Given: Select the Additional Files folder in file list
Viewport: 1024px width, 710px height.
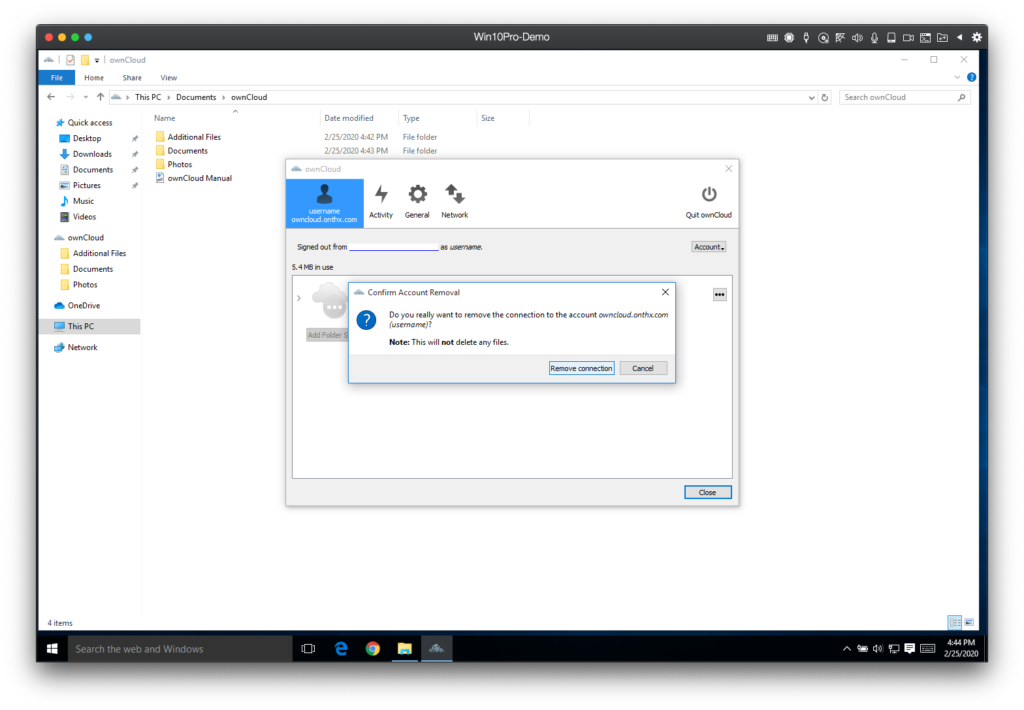Looking at the screenshot, I should [194, 137].
